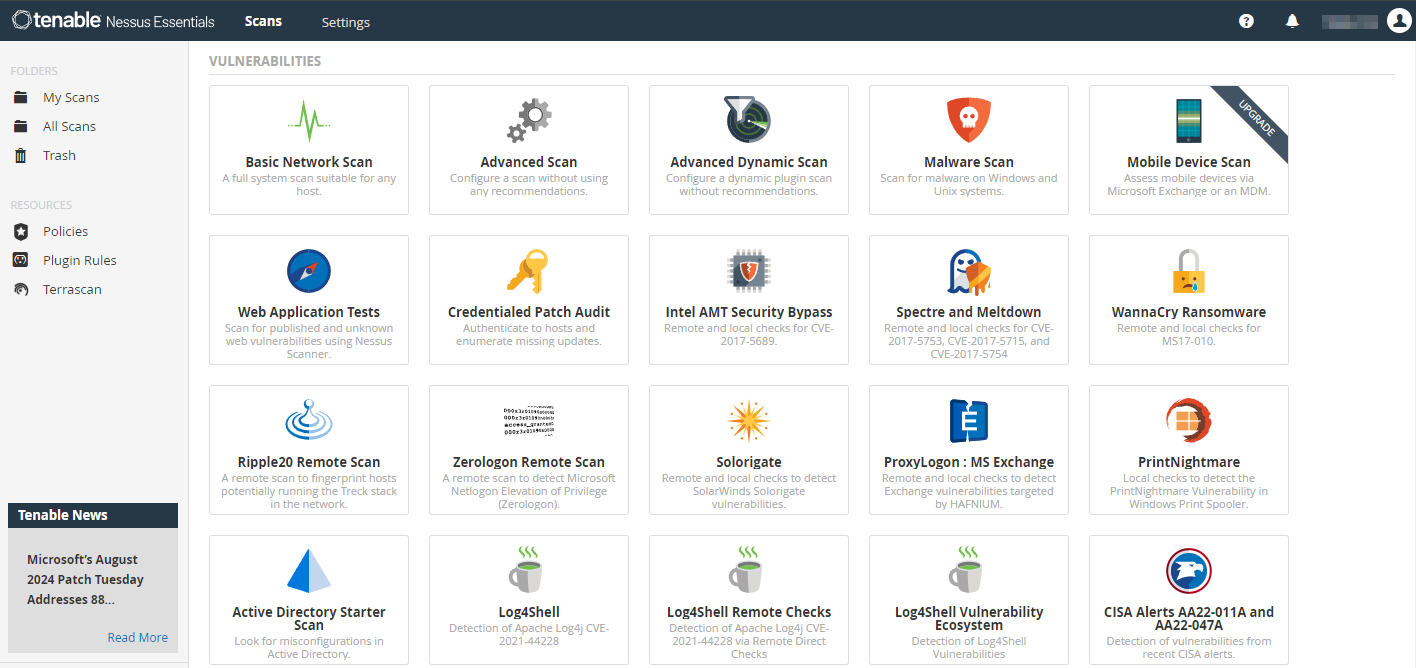Select the Credentialed Patch Audit template title
The image size is (1416, 668).
click(528, 312)
